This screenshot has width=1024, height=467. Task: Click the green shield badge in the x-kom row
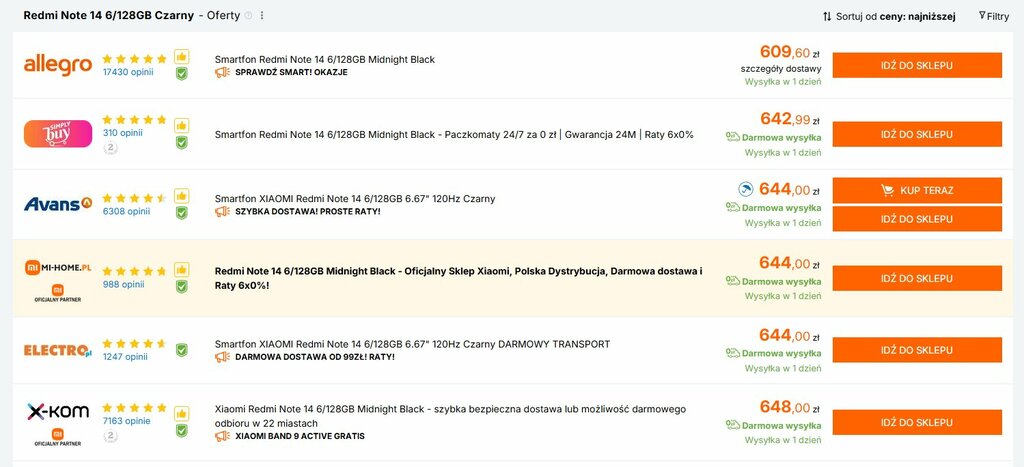pyautogui.click(x=182, y=430)
